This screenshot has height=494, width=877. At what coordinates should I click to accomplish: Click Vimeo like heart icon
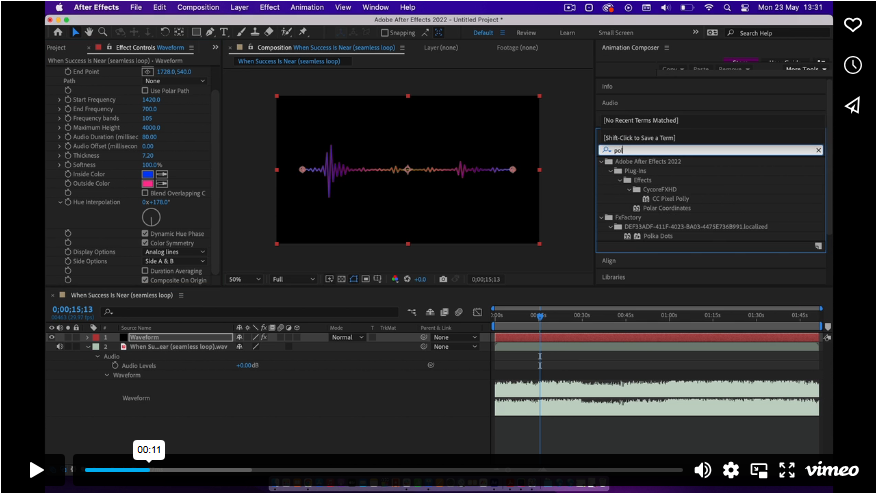(852, 25)
